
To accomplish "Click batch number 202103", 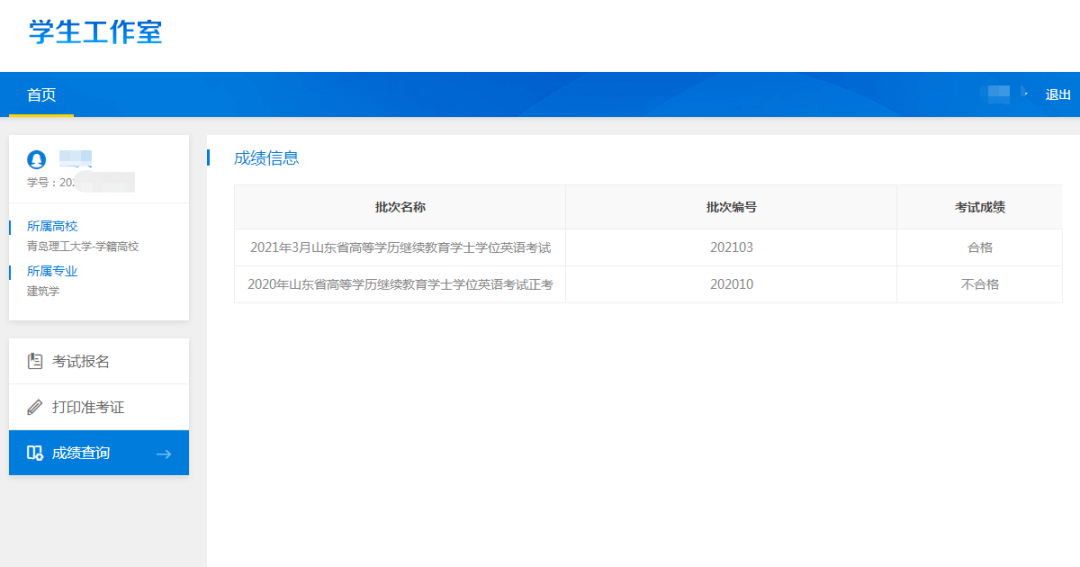I will click(x=731, y=247).
